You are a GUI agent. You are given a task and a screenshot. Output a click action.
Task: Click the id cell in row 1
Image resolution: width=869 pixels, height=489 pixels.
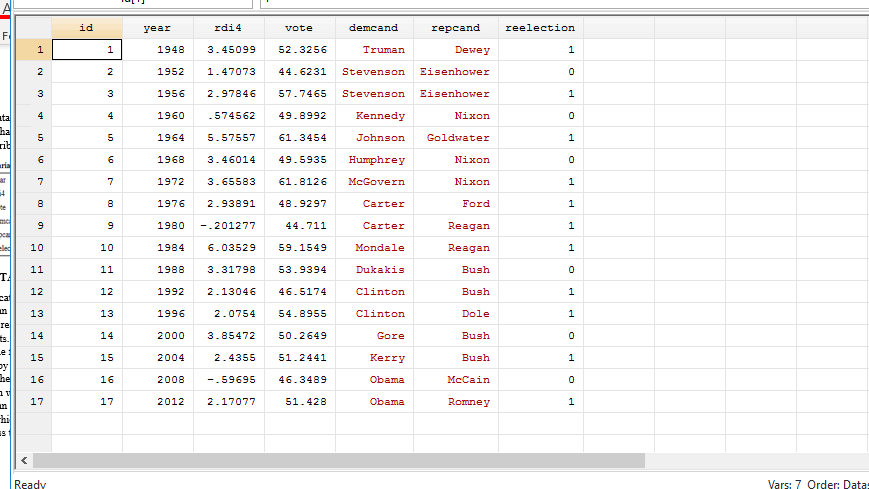coord(87,50)
